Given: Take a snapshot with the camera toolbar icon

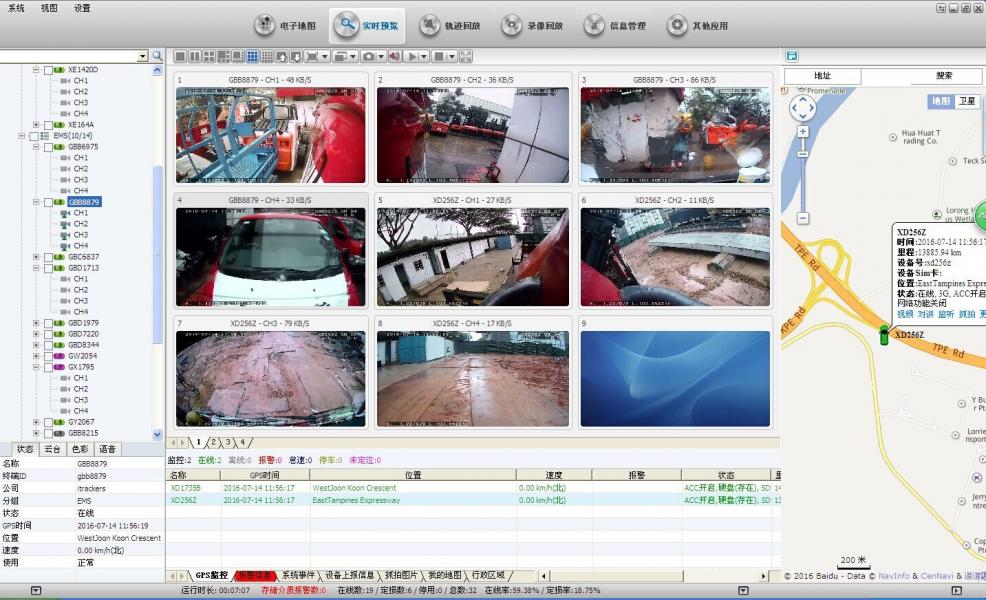Looking at the screenshot, I should pos(370,57).
